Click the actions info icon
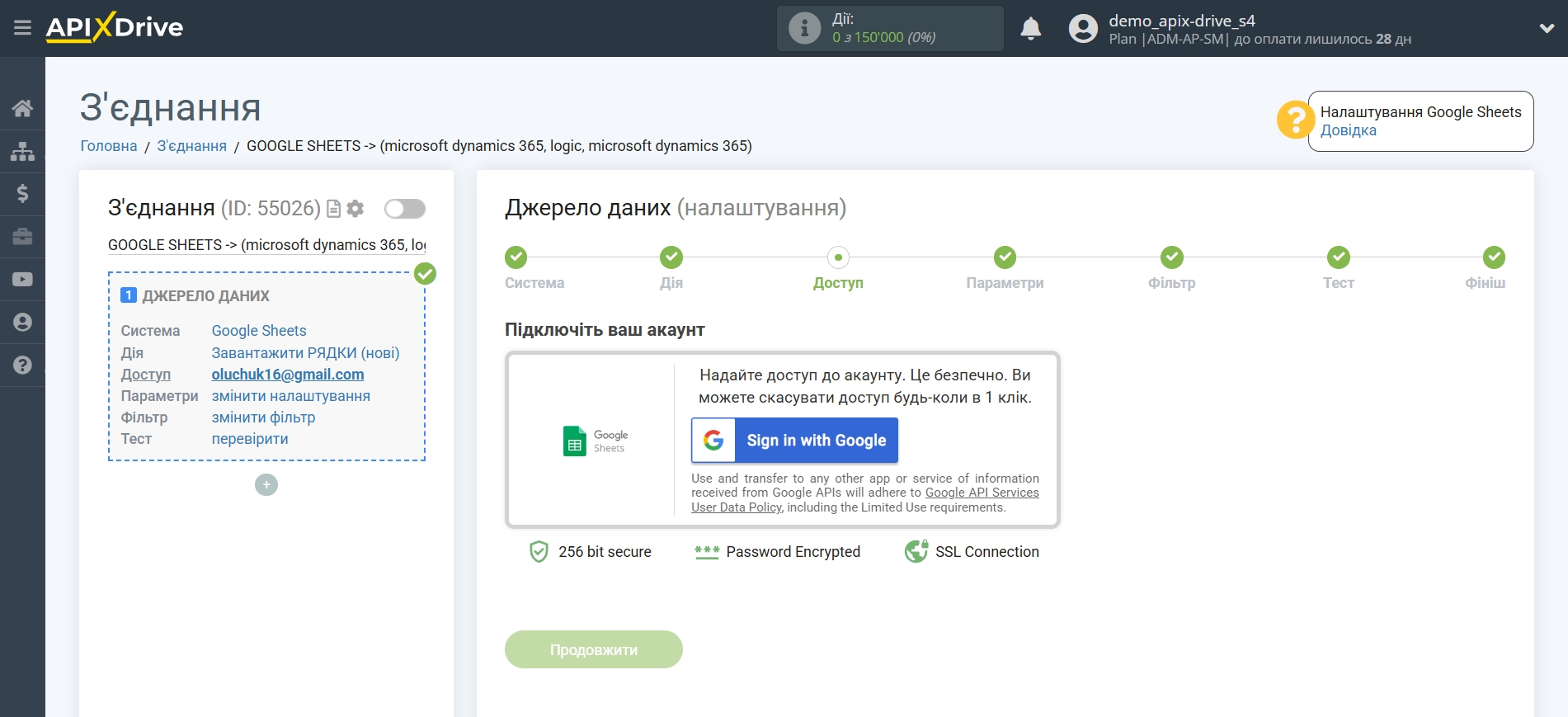Screen dimensions: 1568x717 click(x=804, y=28)
